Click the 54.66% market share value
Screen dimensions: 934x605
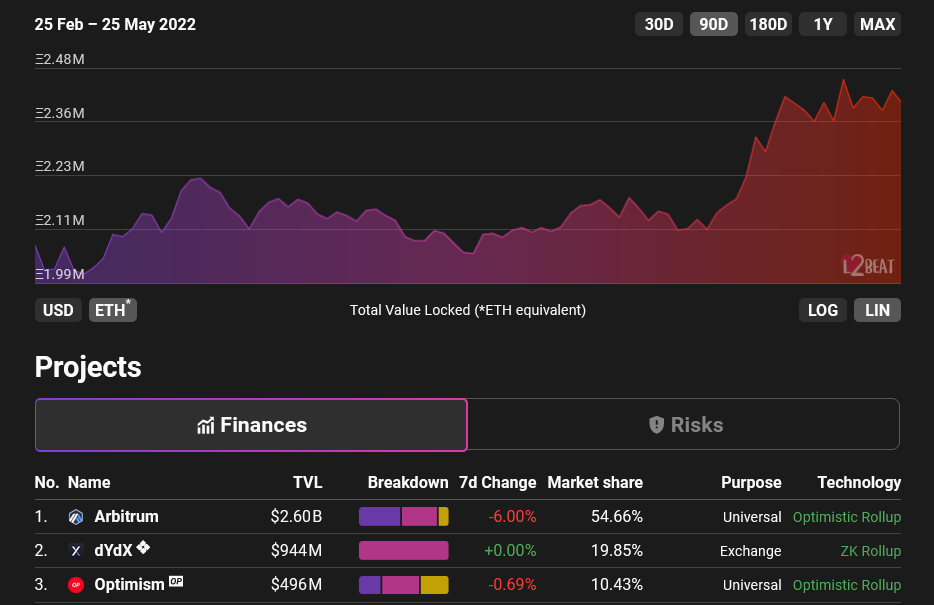(617, 516)
